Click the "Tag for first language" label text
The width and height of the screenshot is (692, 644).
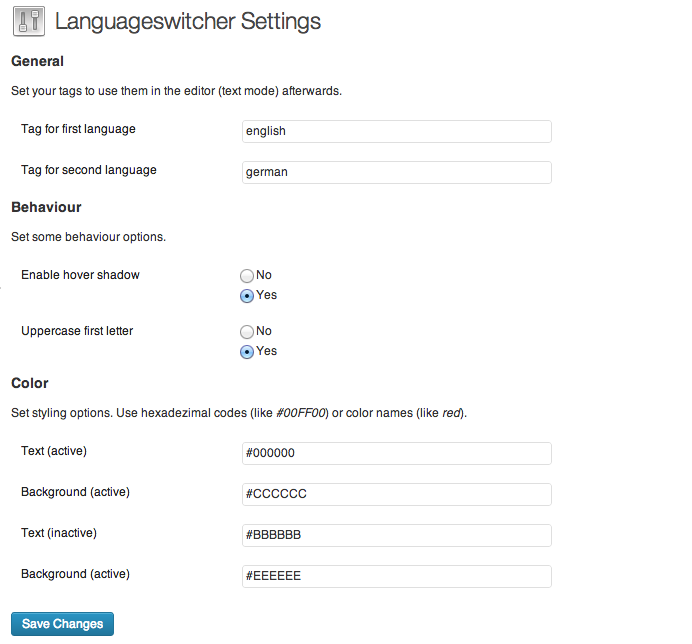(x=78, y=129)
